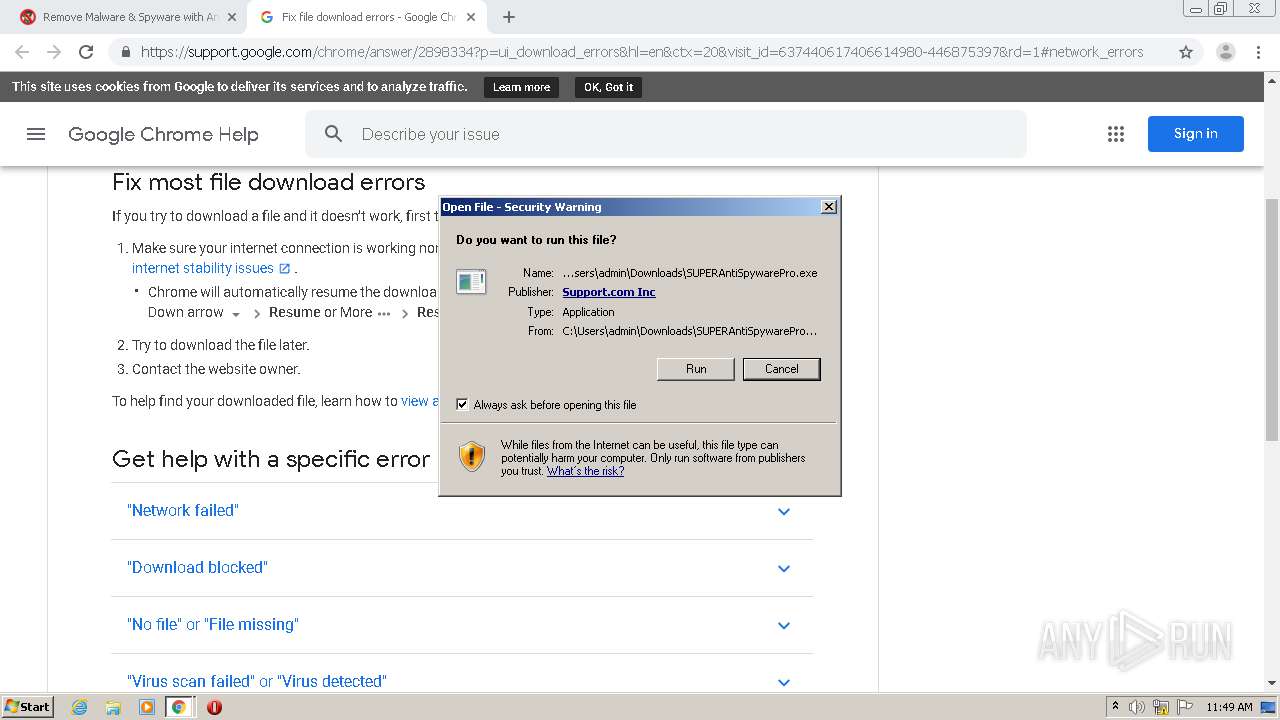Open the network tray icon
Viewport: 1280px width, 720px height.
(1161, 707)
